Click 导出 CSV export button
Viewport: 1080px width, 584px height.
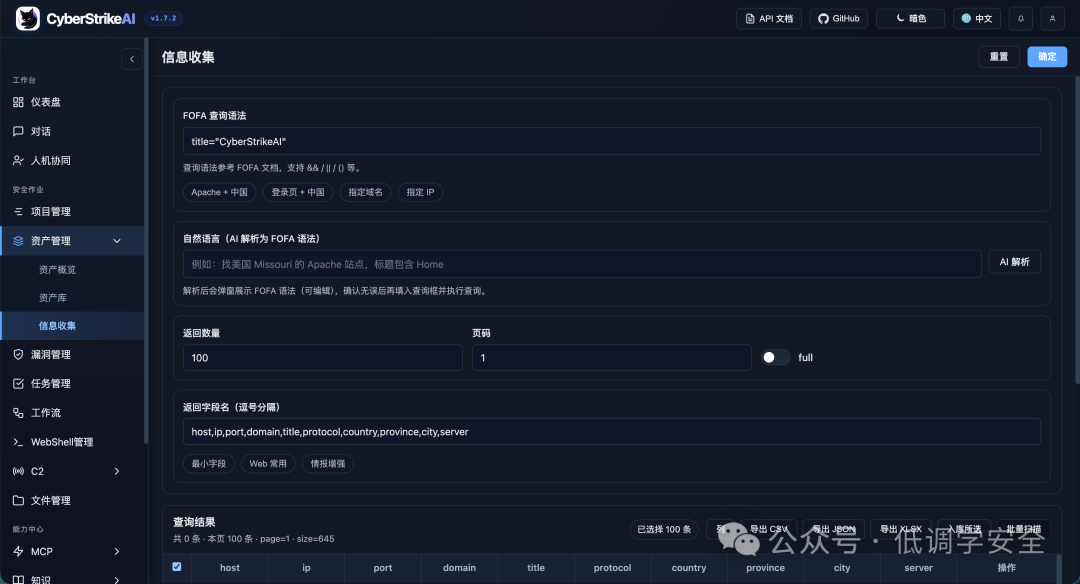tap(769, 529)
